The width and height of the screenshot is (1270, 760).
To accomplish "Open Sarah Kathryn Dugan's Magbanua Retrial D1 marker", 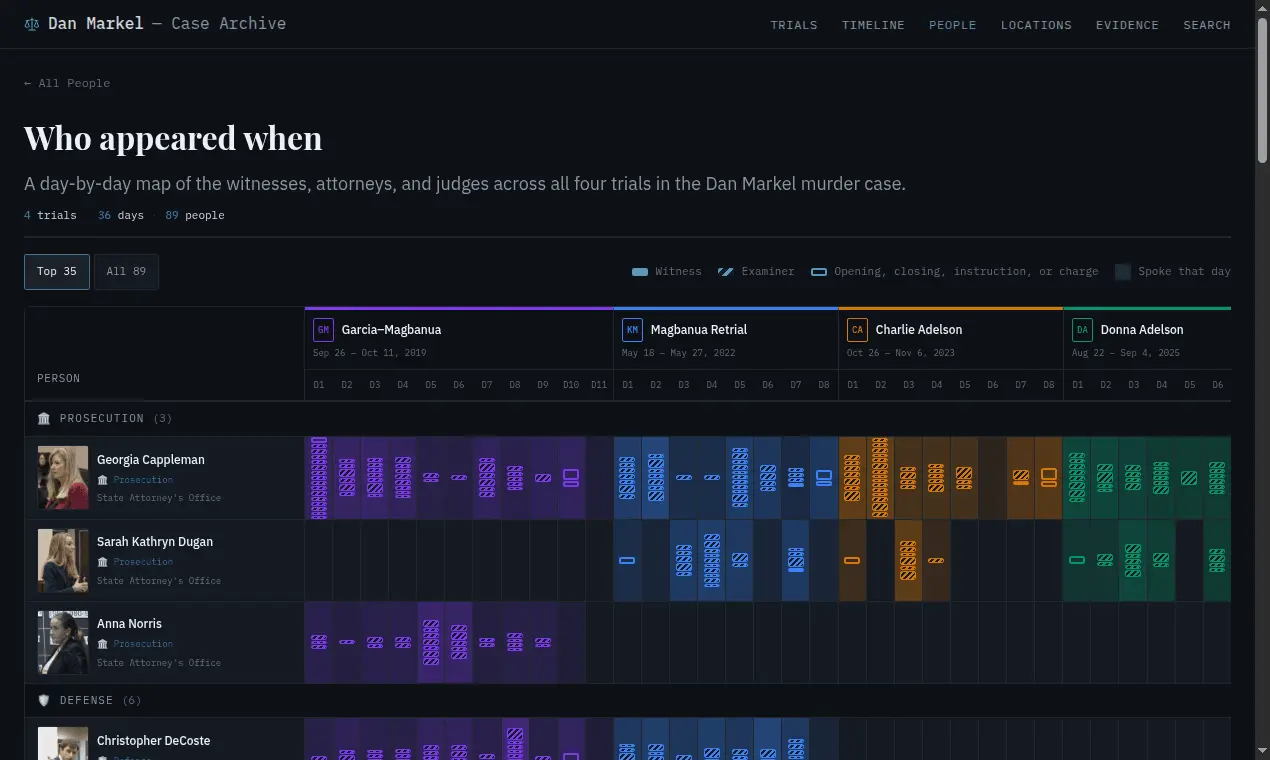I will [x=627, y=560].
